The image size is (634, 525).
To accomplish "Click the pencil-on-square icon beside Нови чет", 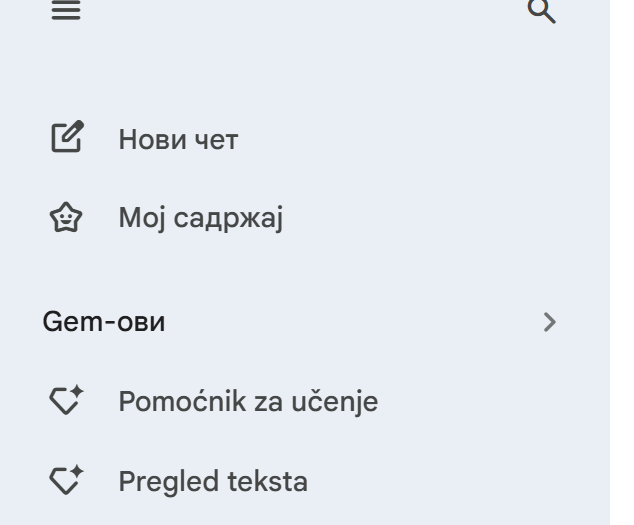I will point(67,138).
